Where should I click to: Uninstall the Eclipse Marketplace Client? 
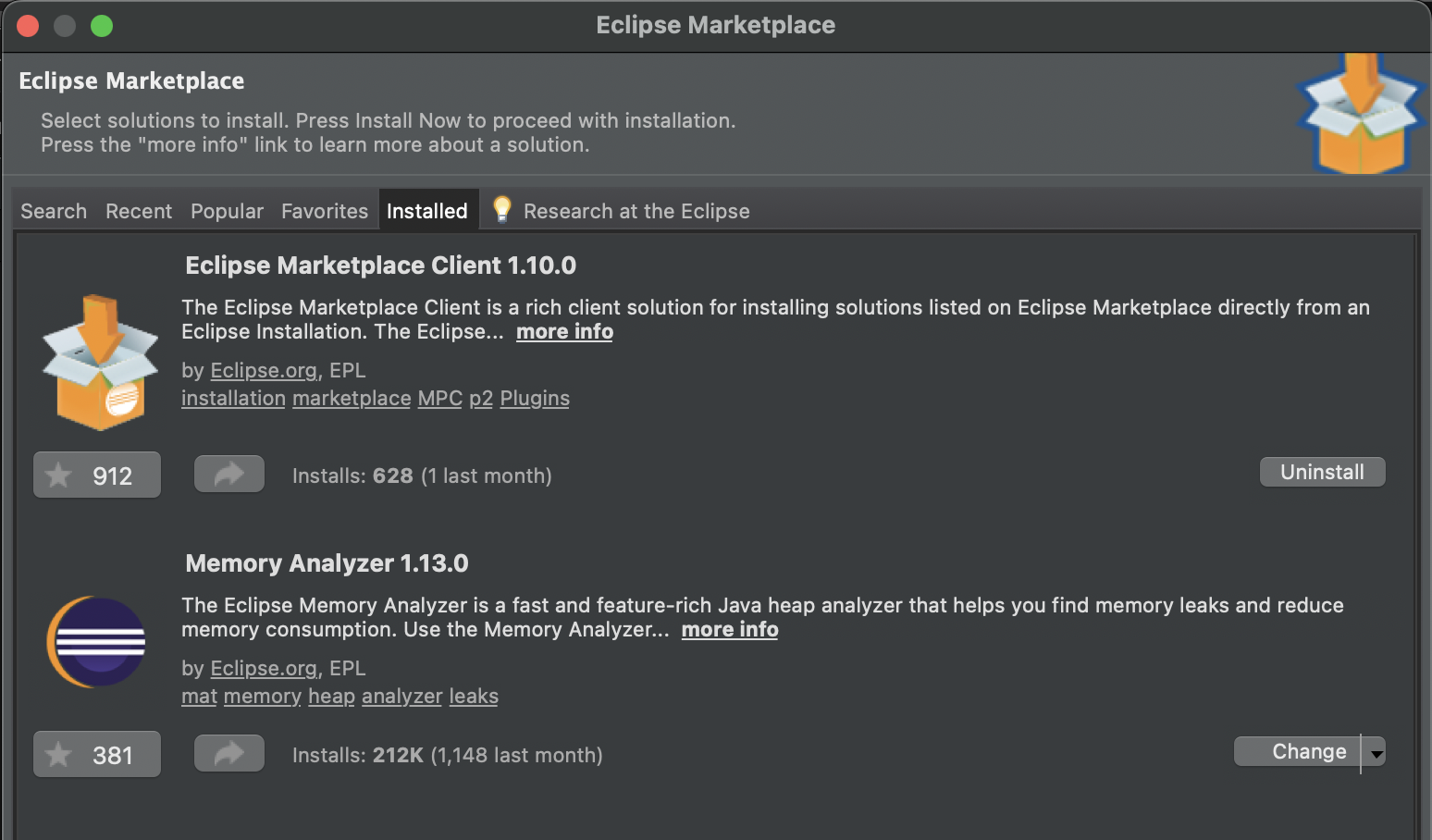click(1322, 472)
